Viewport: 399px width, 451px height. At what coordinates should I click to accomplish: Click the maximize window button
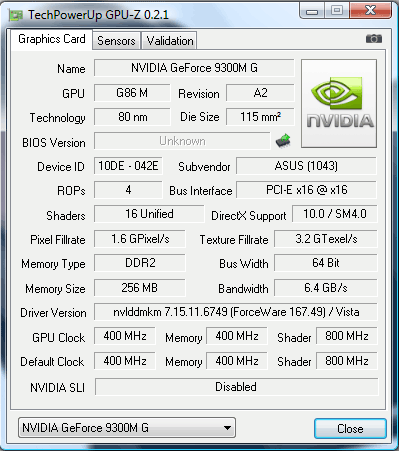coord(337,11)
